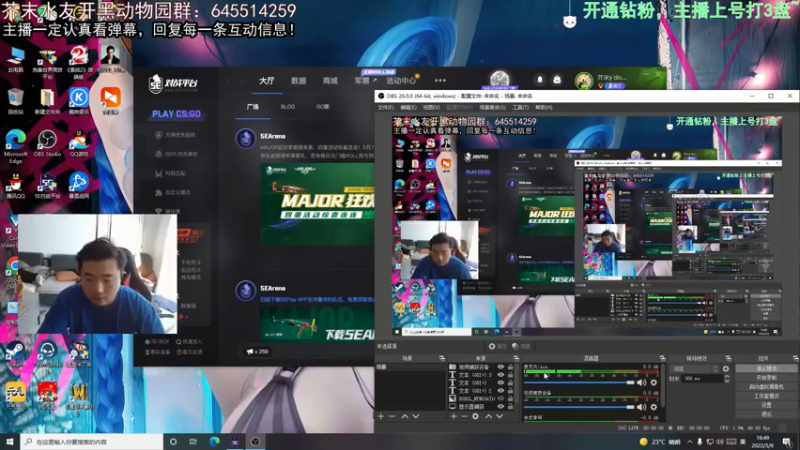Open the 新建文件夹 folder desktop icon

47,101
